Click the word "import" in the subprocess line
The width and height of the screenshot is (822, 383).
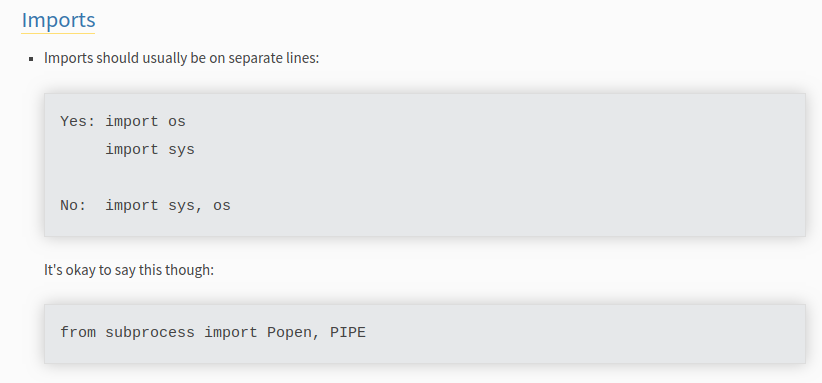point(231,333)
